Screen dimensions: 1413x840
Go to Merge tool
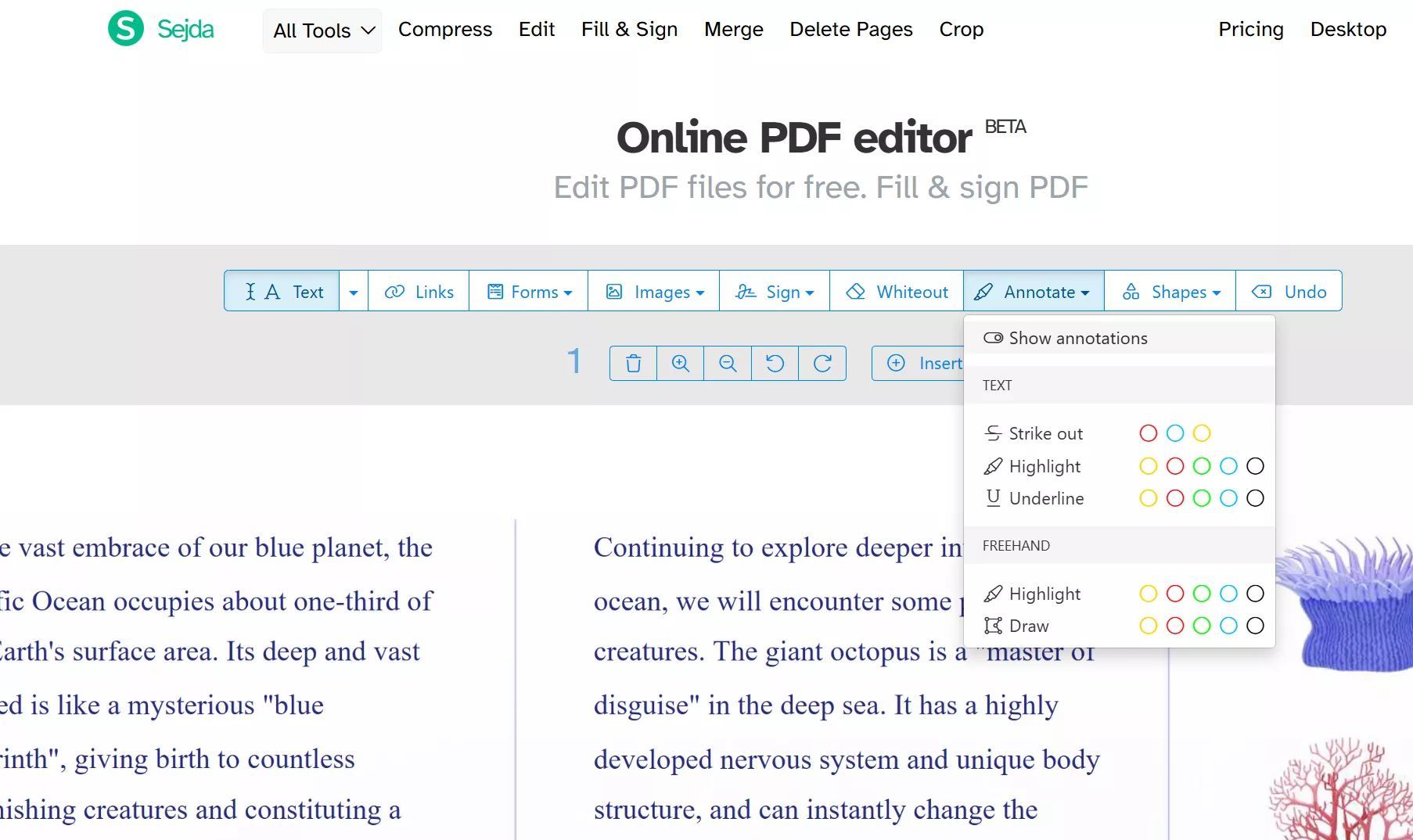(734, 29)
